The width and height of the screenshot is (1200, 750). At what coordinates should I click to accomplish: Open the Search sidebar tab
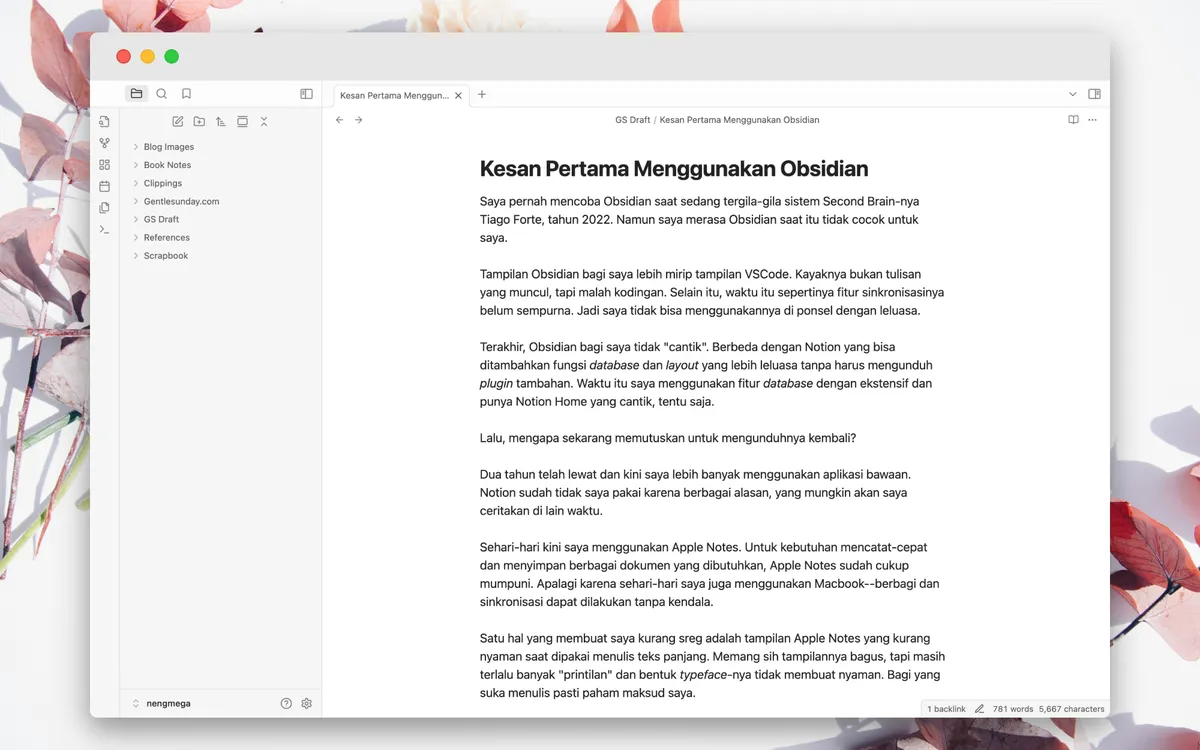(x=162, y=94)
